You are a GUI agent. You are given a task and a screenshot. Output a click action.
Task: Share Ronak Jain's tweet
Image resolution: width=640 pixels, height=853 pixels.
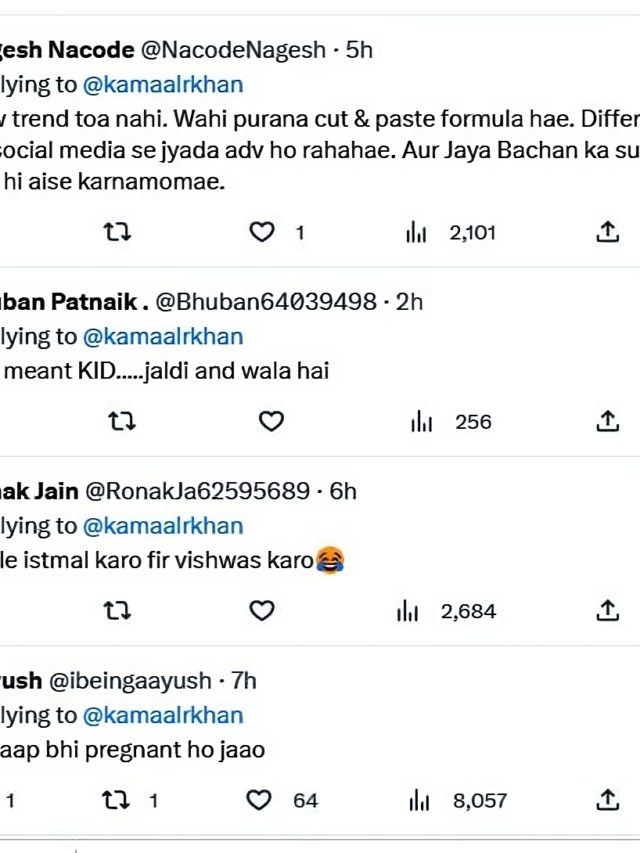[x=607, y=610]
